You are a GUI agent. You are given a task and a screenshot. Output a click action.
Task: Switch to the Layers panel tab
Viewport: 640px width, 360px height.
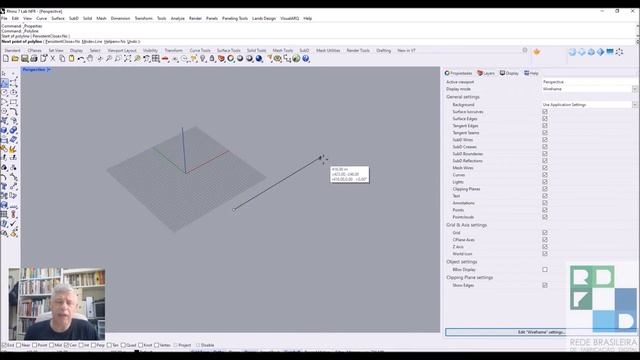click(x=486, y=73)
